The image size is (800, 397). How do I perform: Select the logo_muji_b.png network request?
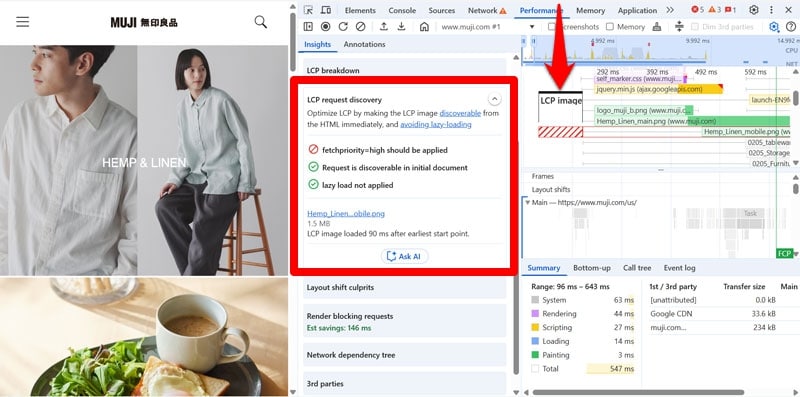644,110
